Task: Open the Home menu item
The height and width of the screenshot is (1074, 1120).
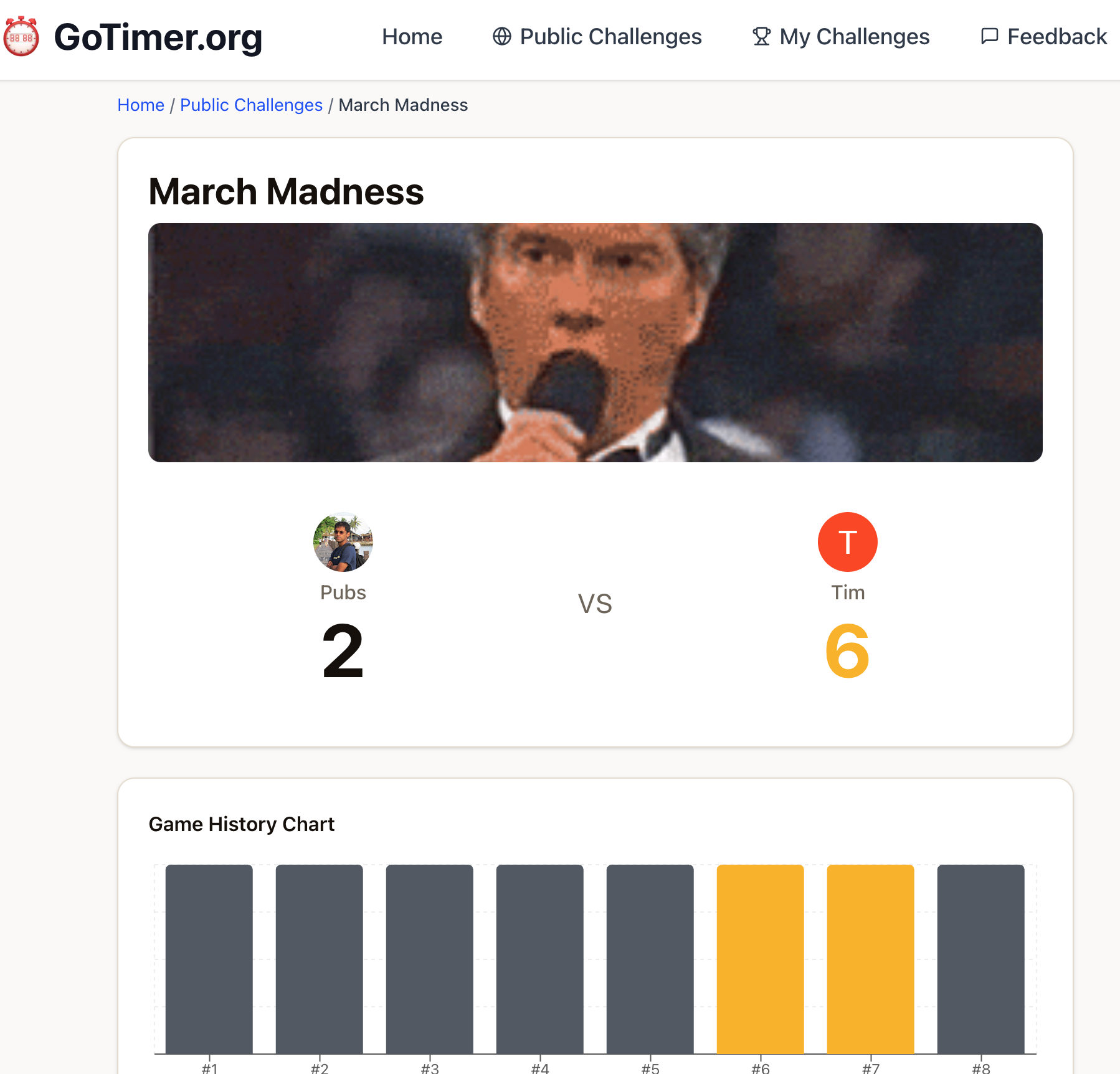Action: tap(412, 37)
